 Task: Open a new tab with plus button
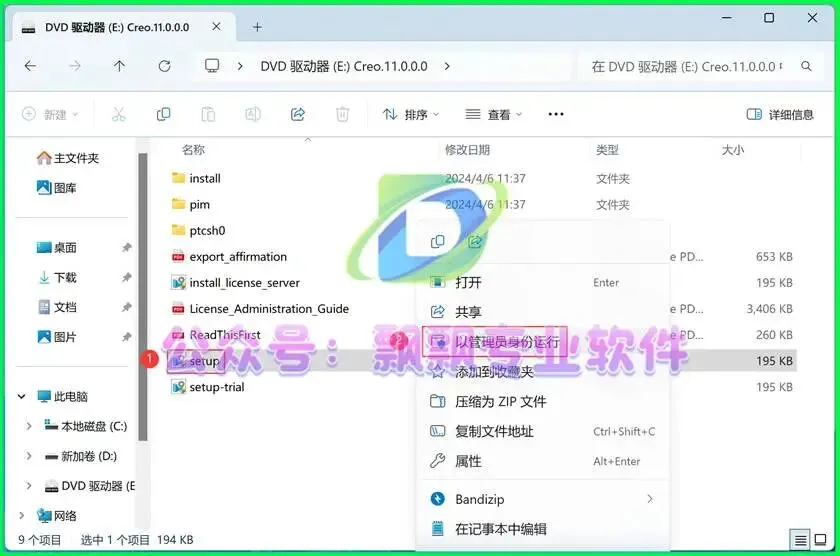click(x=257, y=27)
